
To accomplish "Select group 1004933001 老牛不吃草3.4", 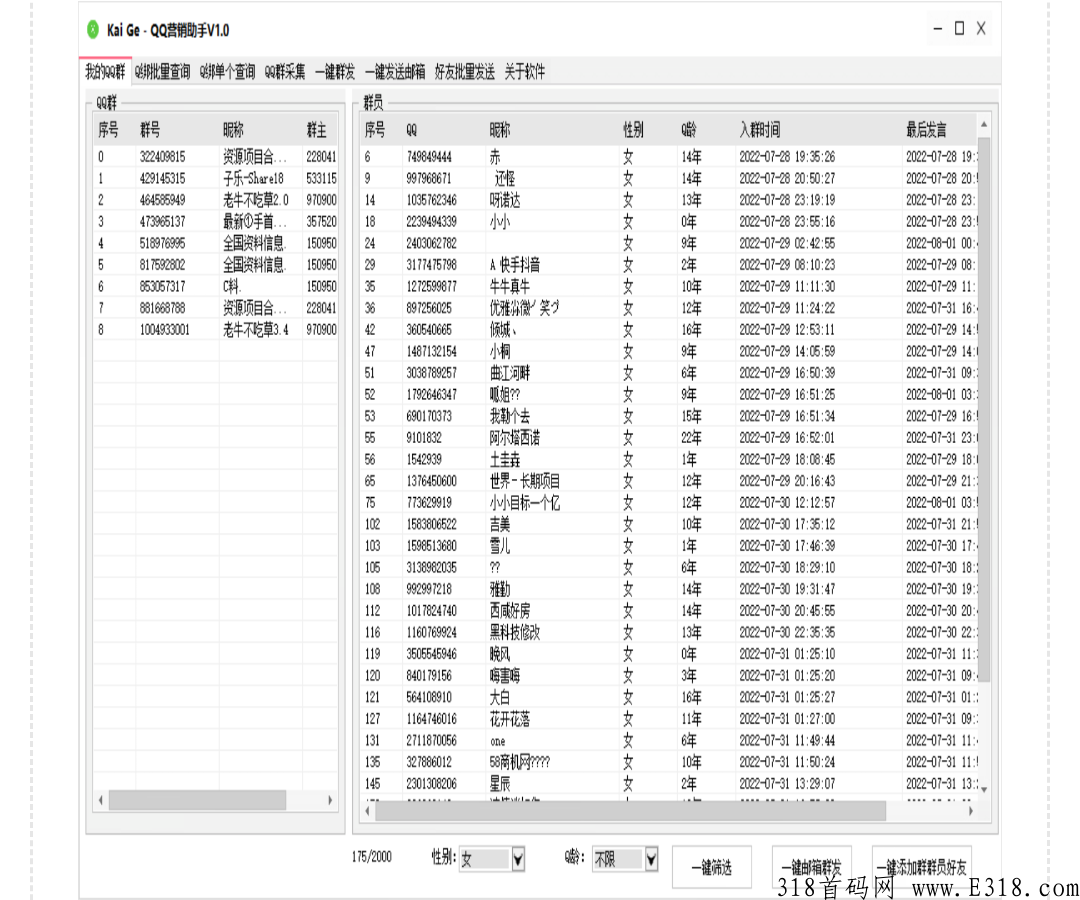I will point(216,330).
